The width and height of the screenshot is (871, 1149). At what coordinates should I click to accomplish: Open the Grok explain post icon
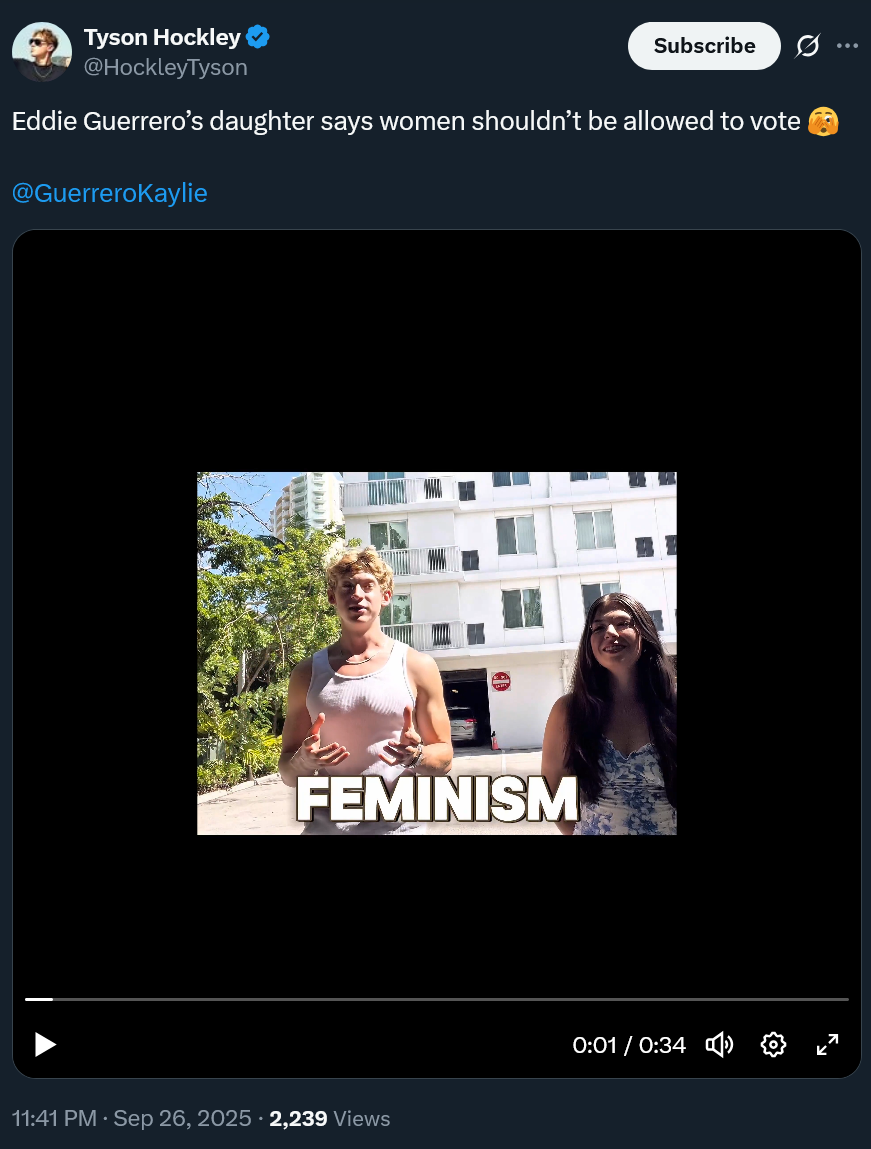click(x=807, y=46)
